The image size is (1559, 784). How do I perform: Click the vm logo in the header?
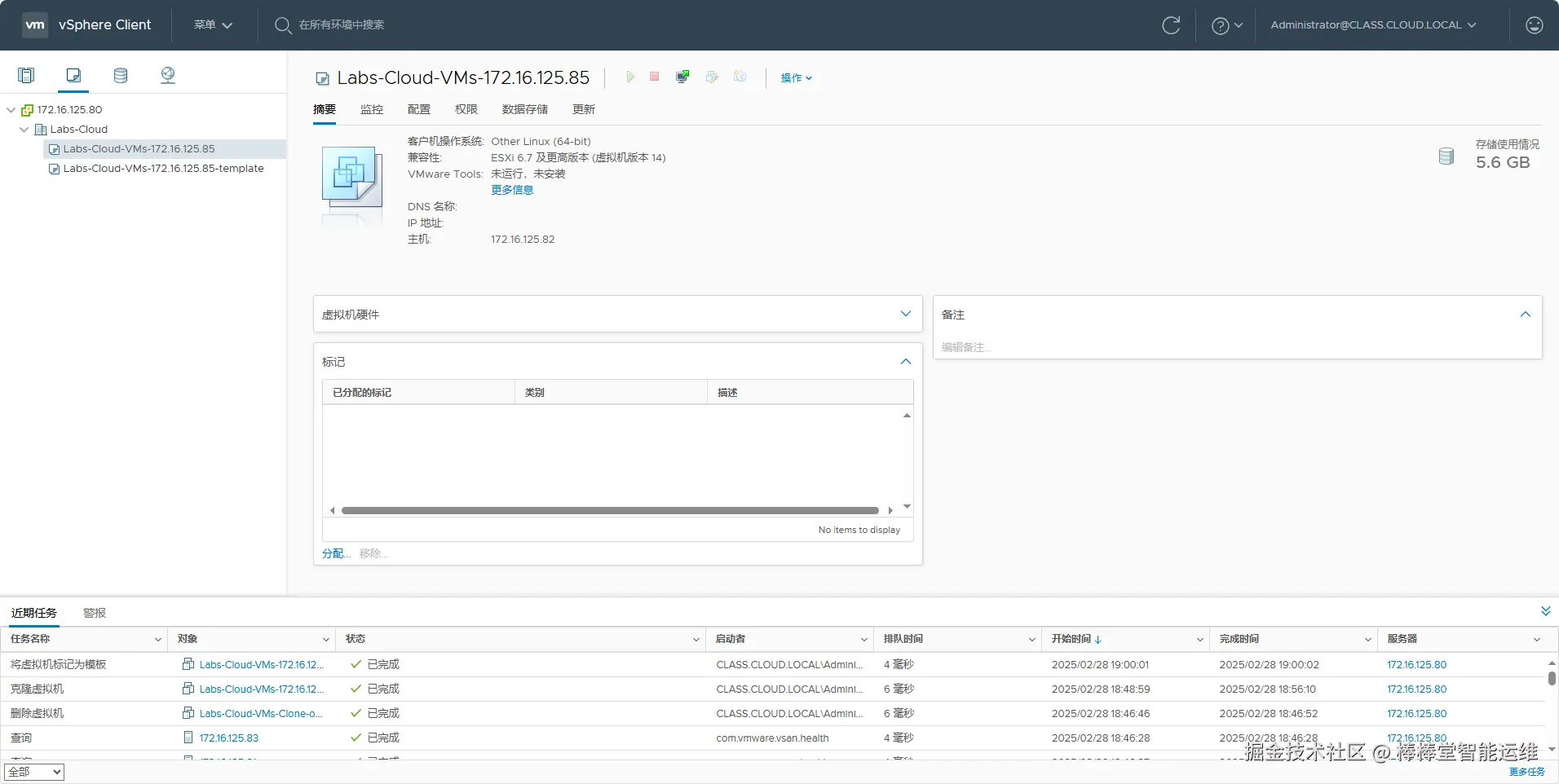point(35,24)
